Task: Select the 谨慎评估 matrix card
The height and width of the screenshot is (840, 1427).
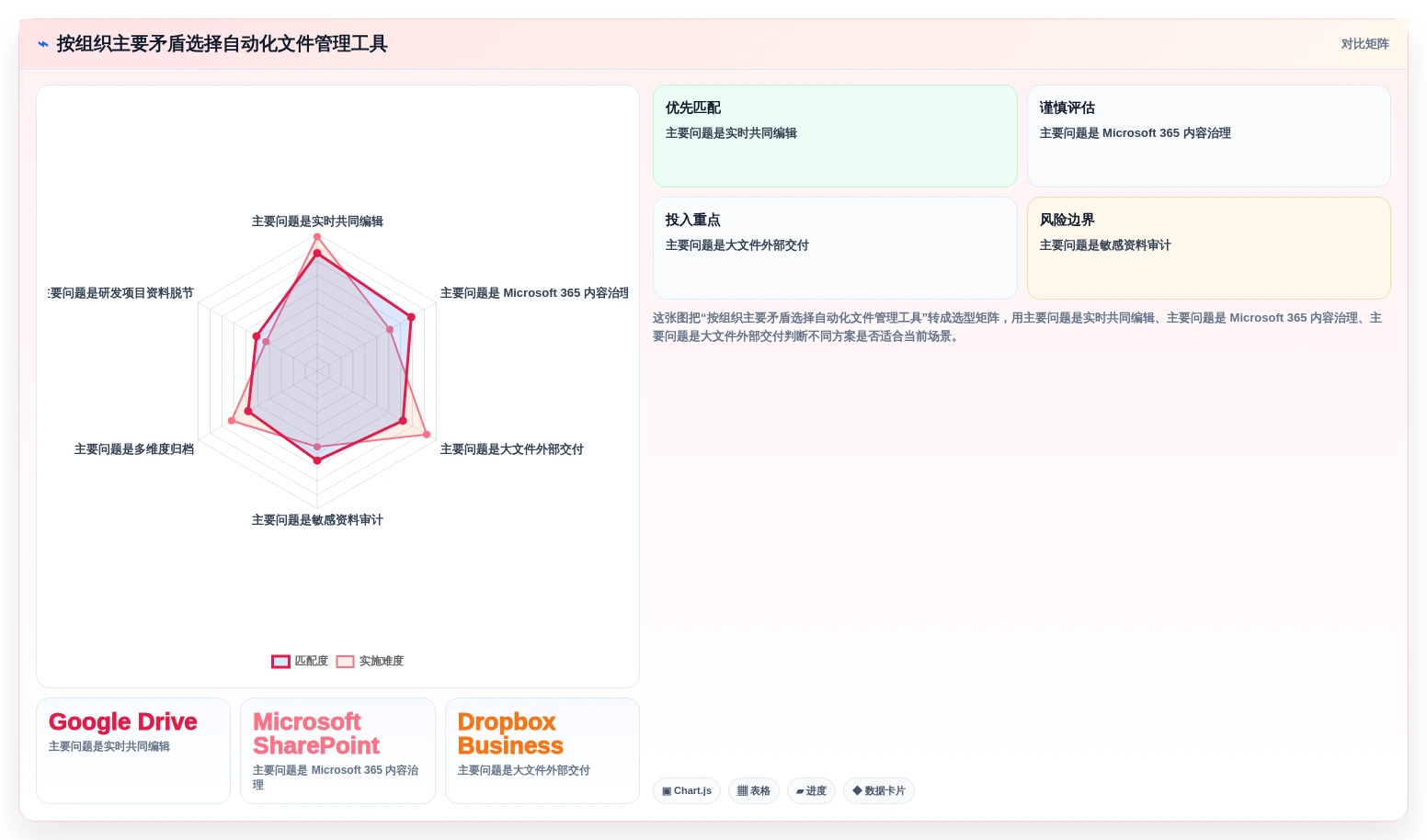Action: click(1209, 136)
